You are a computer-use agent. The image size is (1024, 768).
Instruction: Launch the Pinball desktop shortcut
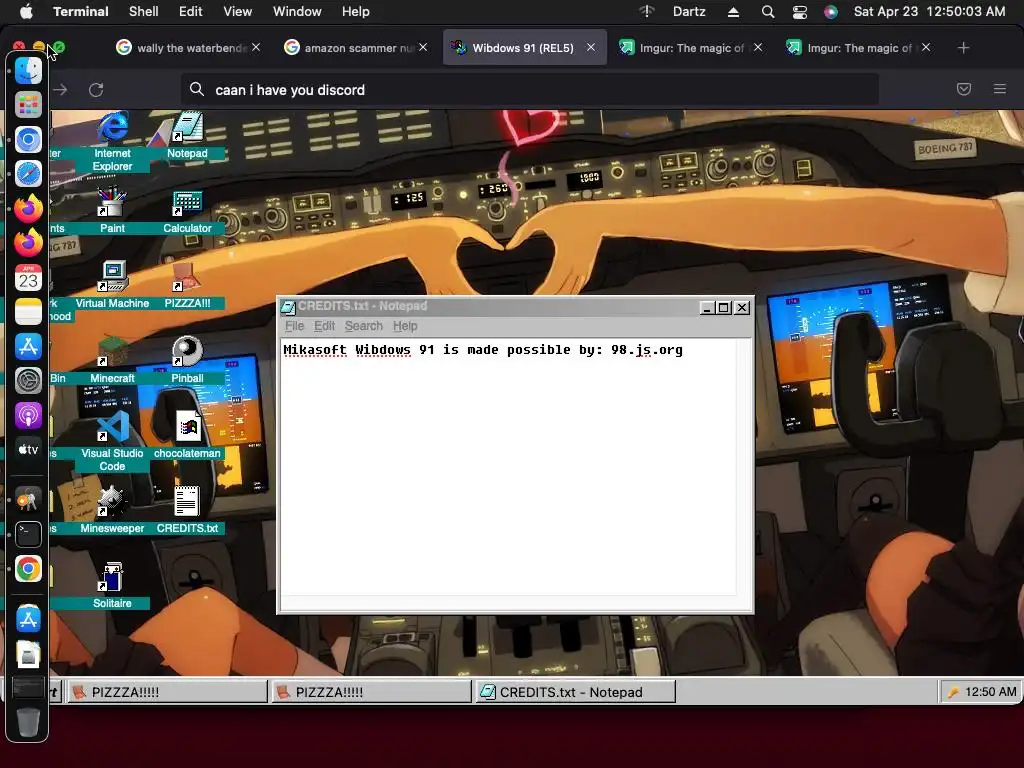click(187, 360)
